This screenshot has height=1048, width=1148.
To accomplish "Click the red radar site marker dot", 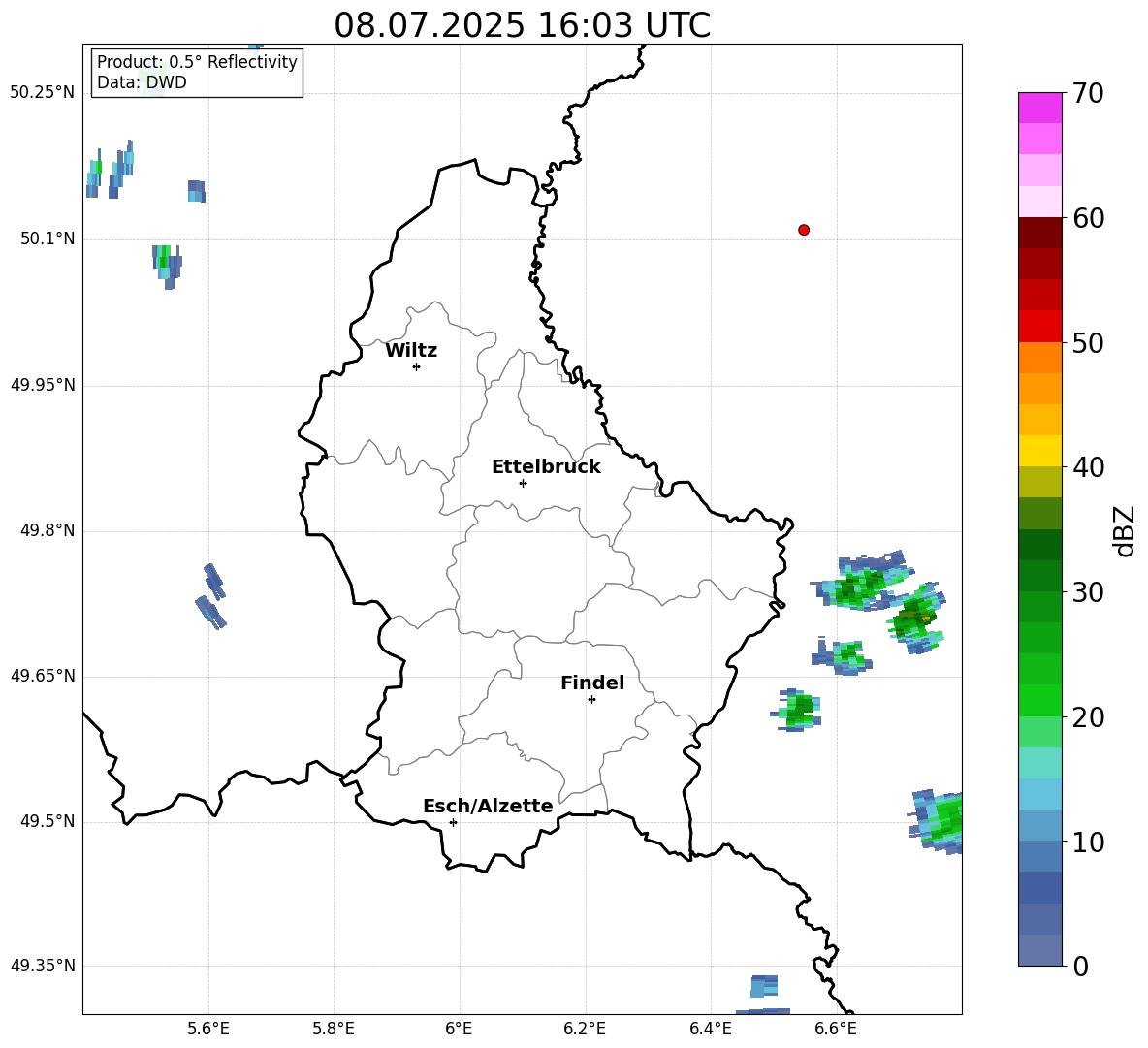I will pos(804,230).
